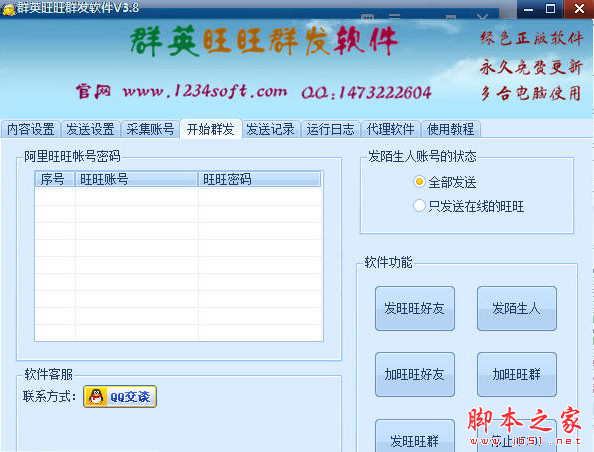This screenshot has height=452, width=594.
Task: Sort by 旺旺账号 column header
Action: [x=136, y=179]
